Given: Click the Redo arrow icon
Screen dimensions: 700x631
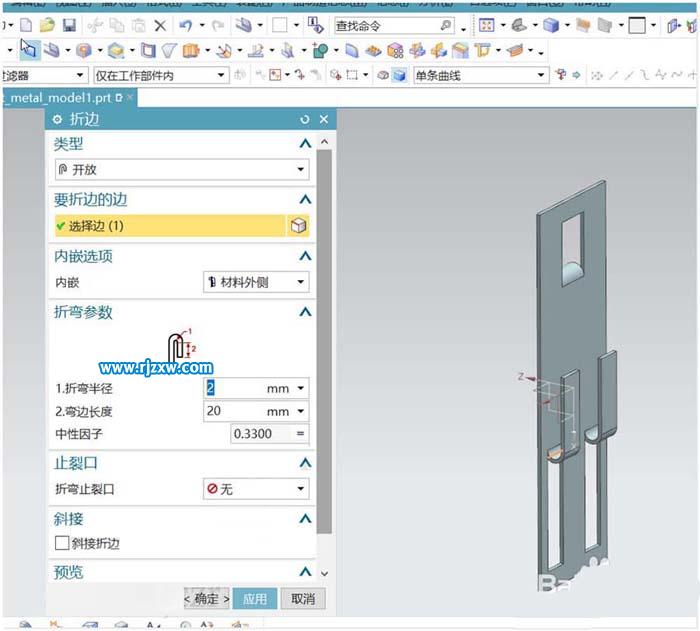Looking at the screenshot, I should [x=218, y=25].
